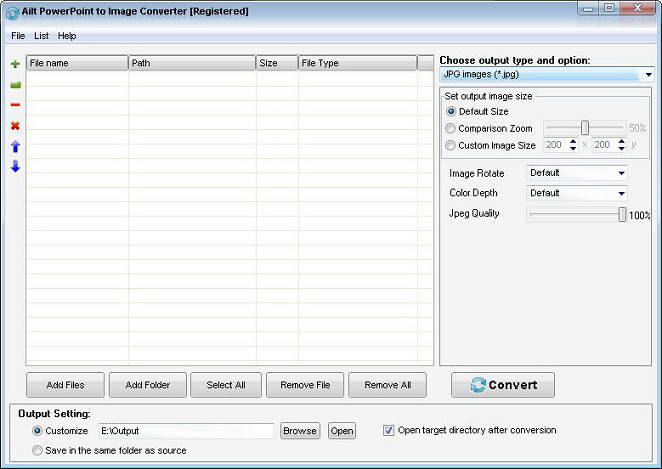Decrease custom image width with down arrow

(573, 149)
